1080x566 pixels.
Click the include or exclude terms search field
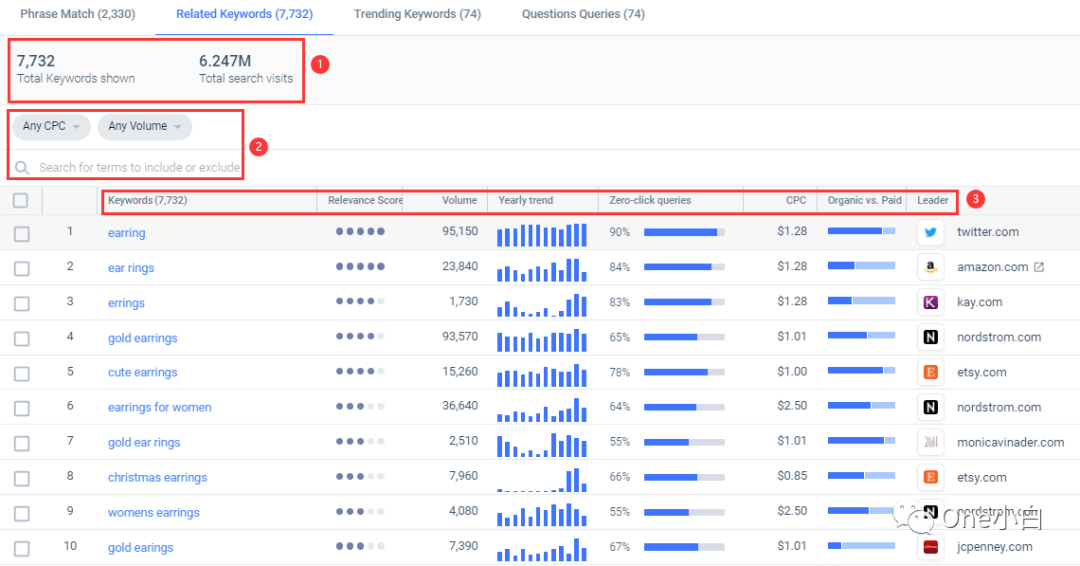(139, 167)
